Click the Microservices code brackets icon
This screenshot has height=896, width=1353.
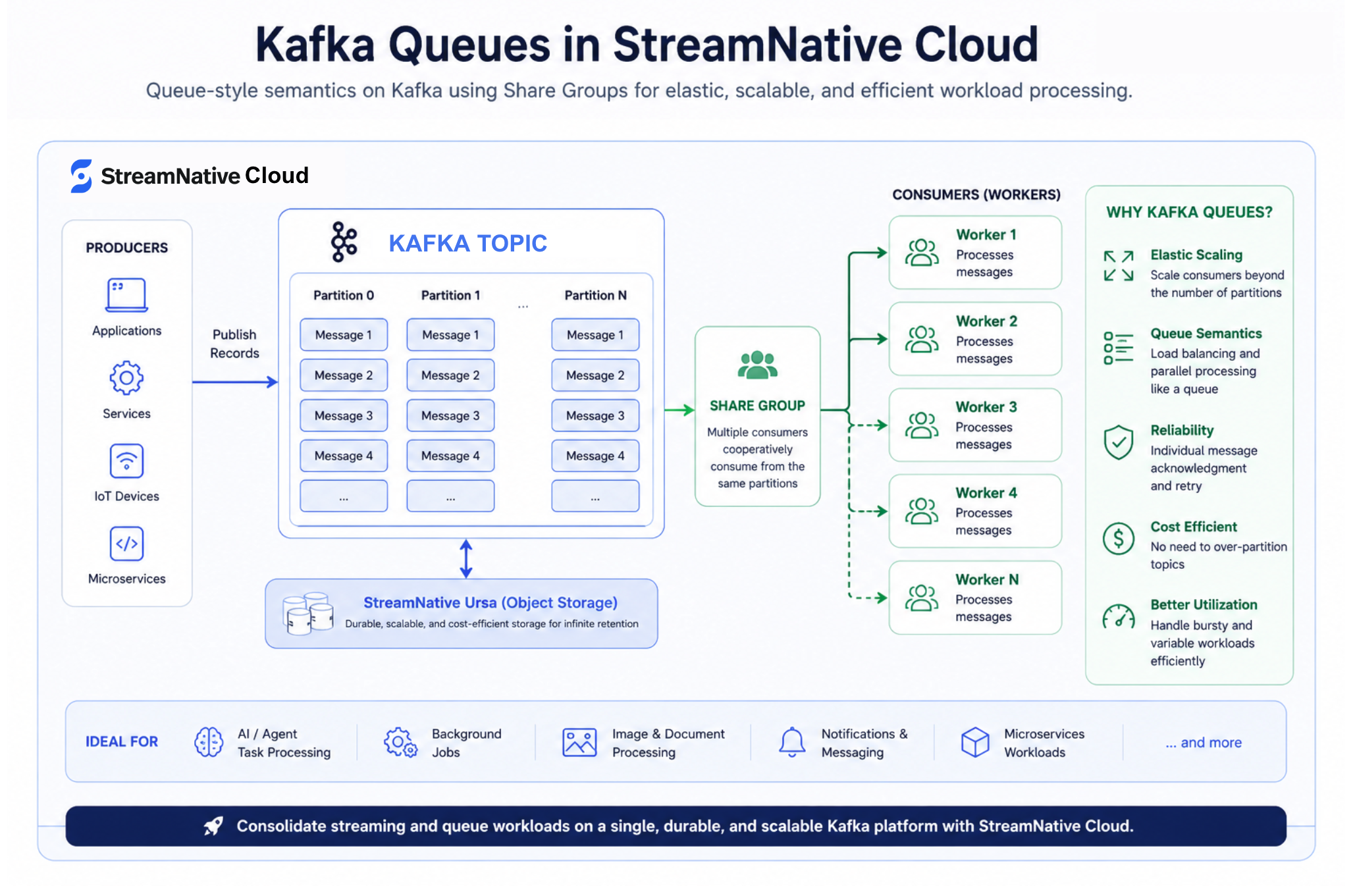tap(126, 544)
